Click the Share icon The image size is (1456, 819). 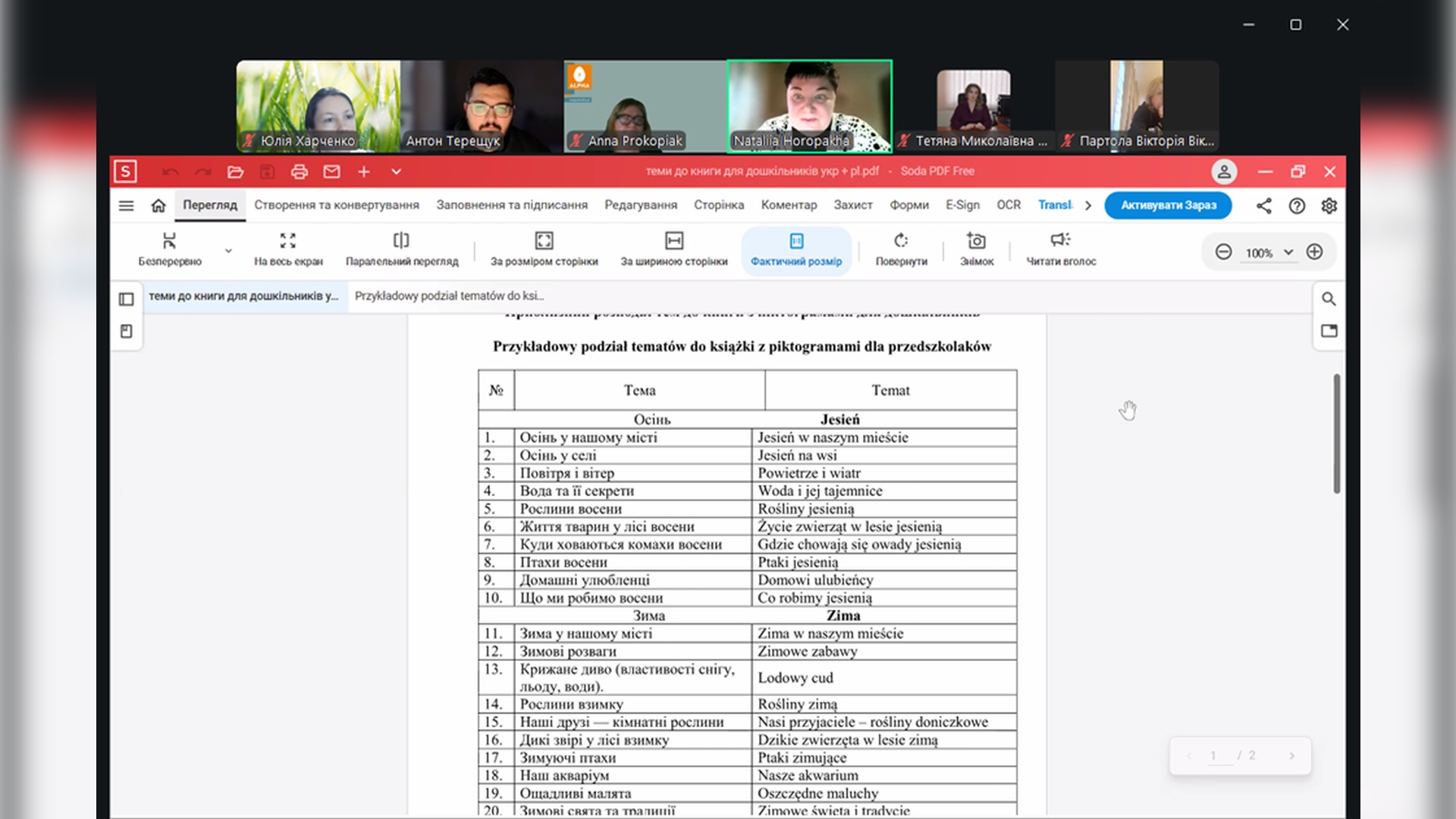1263,206
